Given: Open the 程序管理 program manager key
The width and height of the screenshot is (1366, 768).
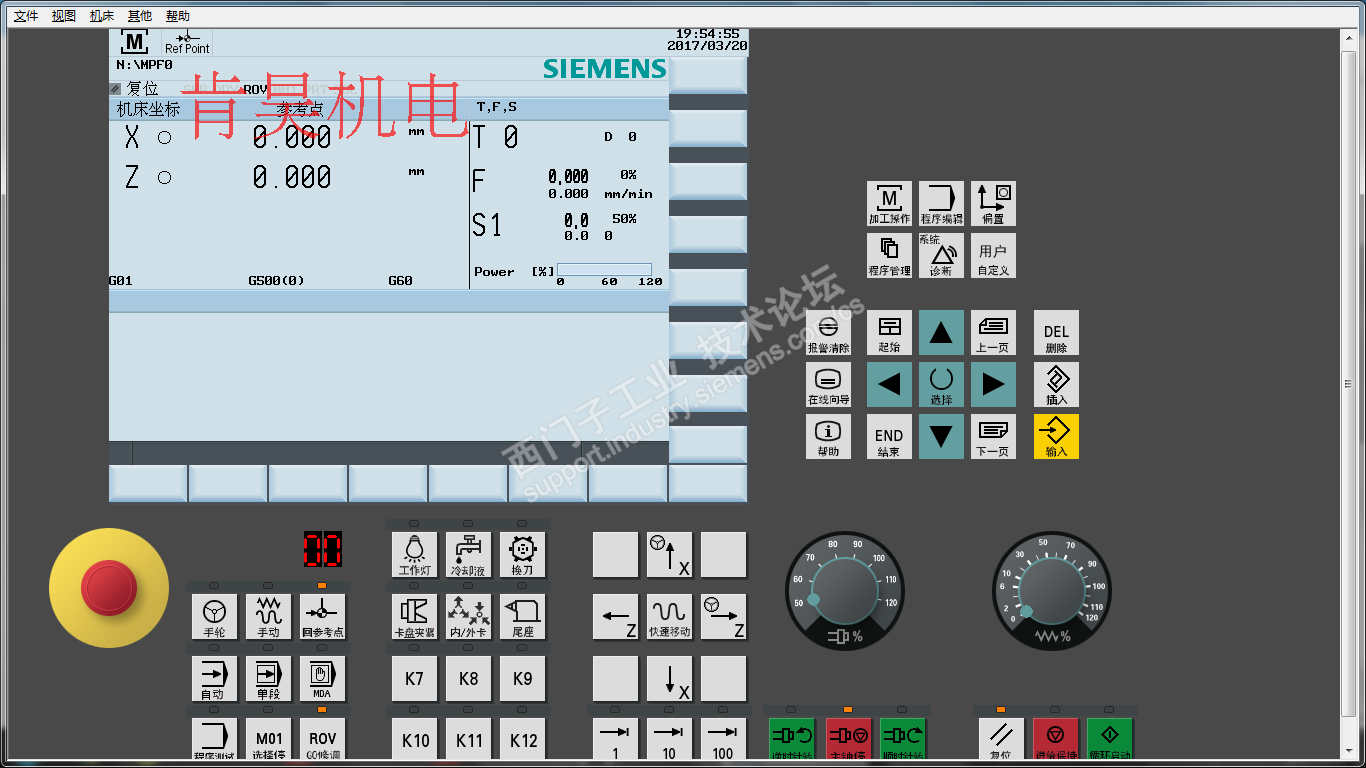Looking at the screenshot, I should pyautogui.click(x=889, y=256).
